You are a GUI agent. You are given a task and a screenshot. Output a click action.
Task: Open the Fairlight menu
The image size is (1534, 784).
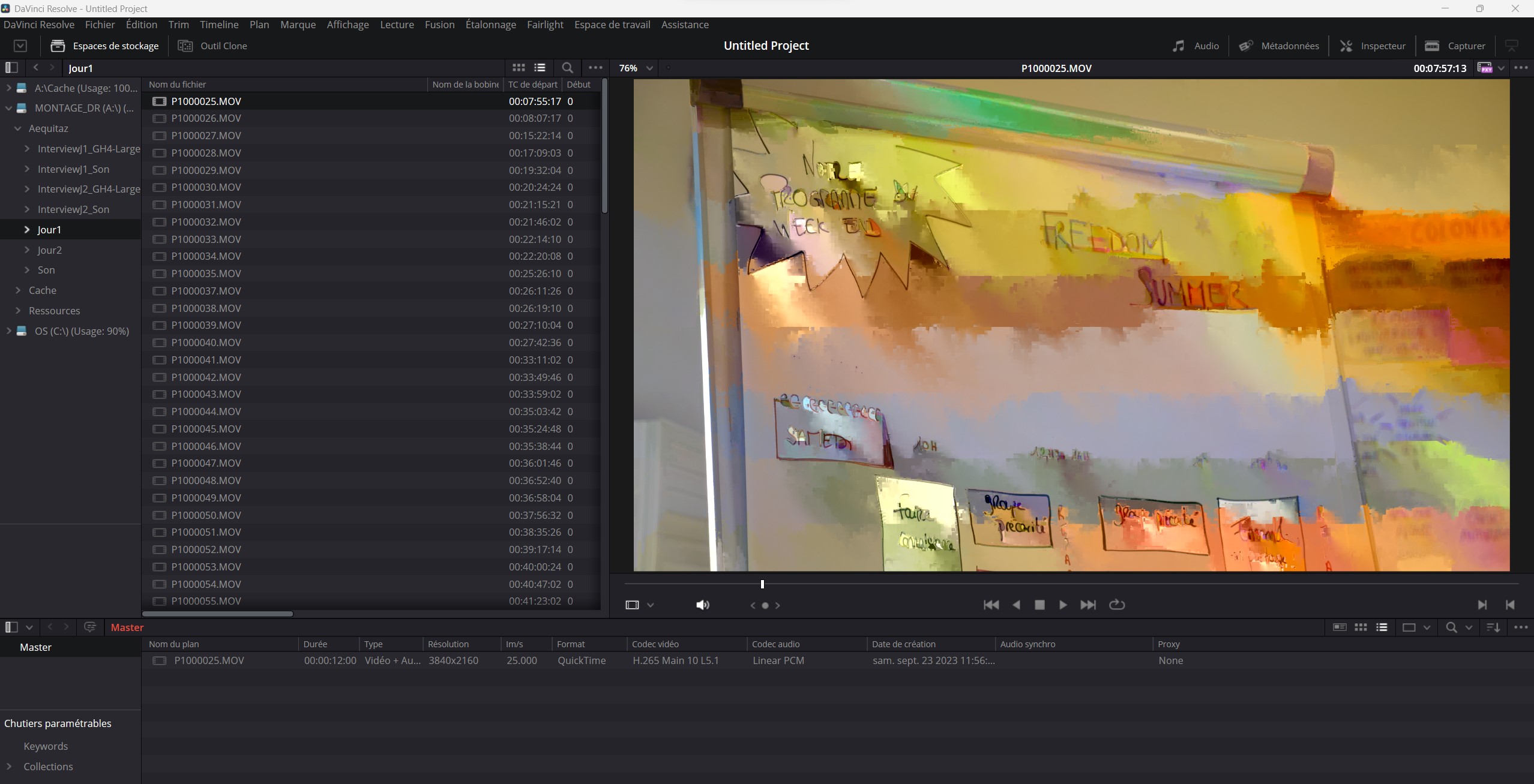click(x=545, y=25)
